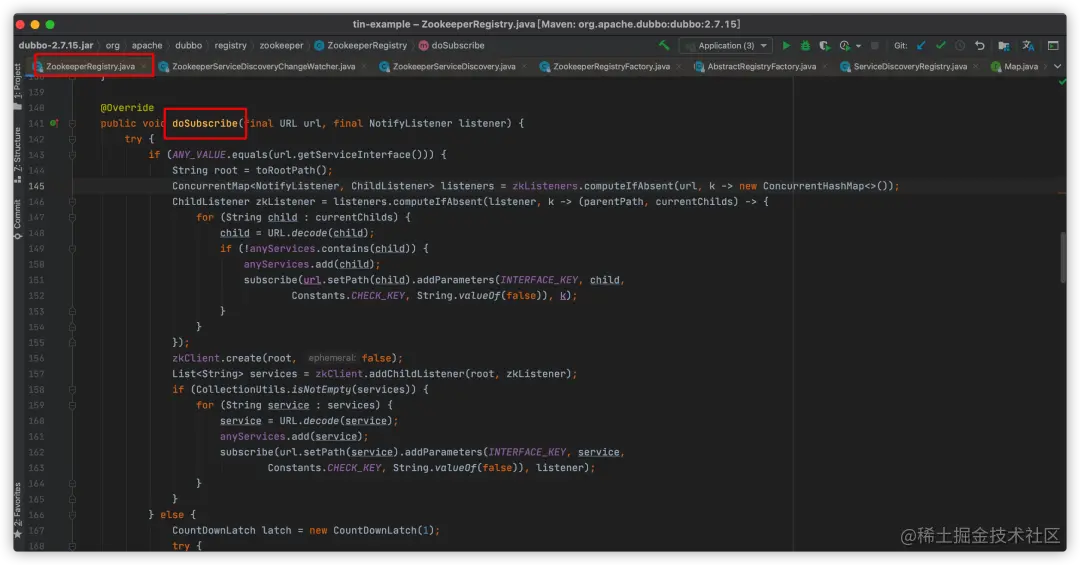Viewport: 1080px width, 565px height.
Task: Open the Commit tool window sidebar tab
Action: [x=18, y=219]
